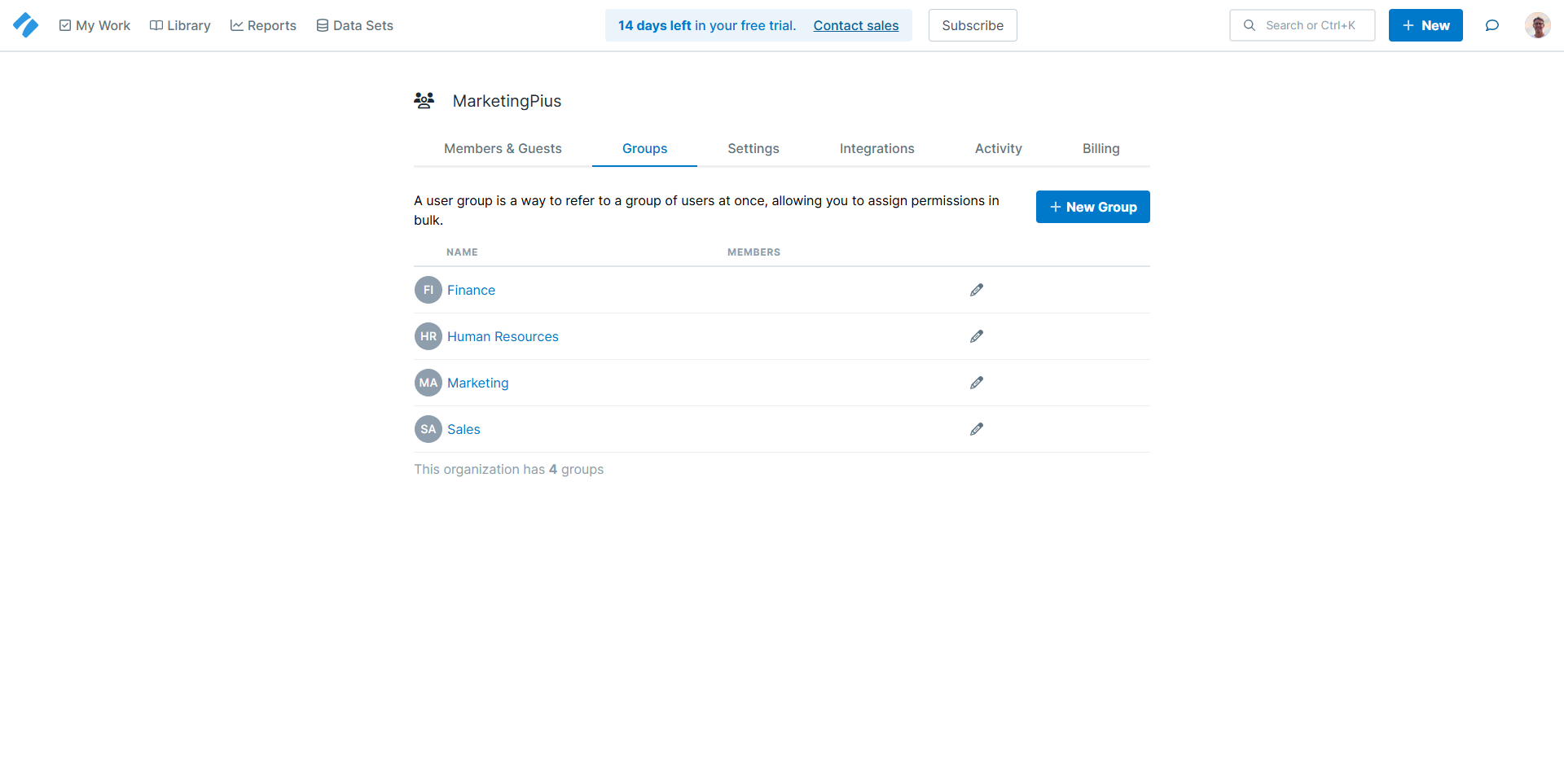Edit the Human Resources group pencil icon
The image size is (1564, 784).
click(976, 336)
